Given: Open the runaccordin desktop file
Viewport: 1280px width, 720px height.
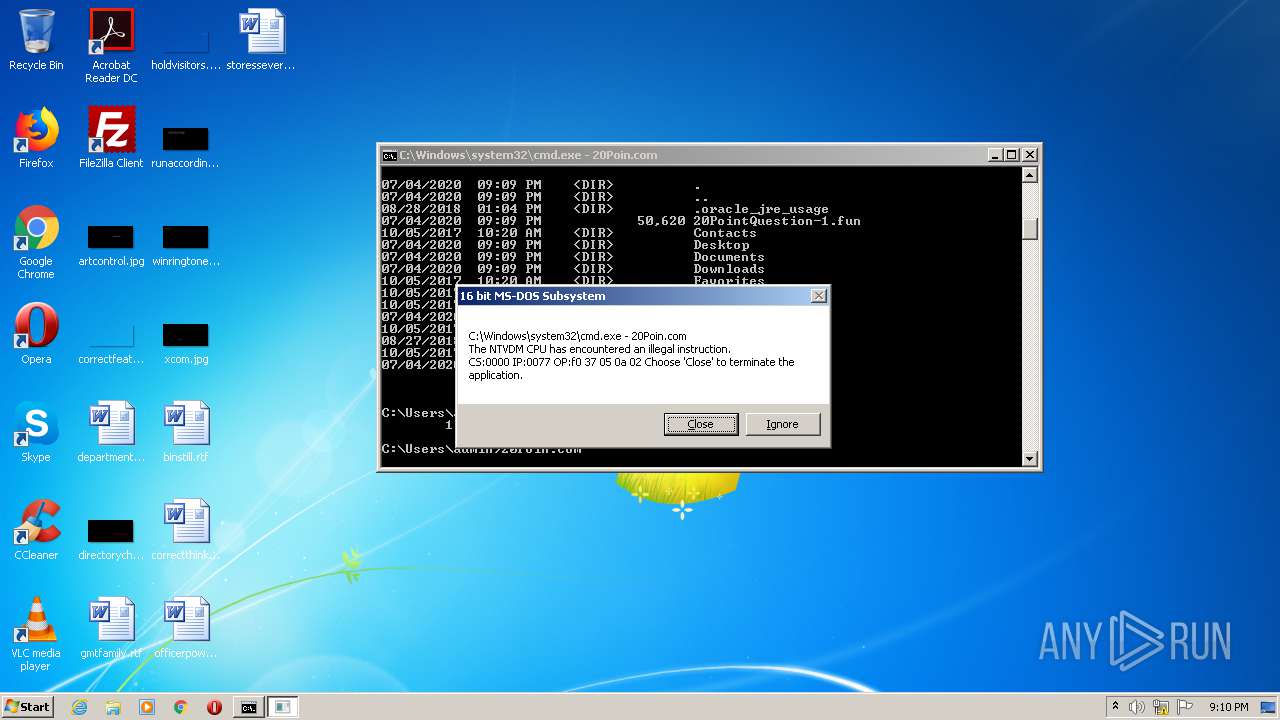Looking at the screenshot, I should click(186, 145).
